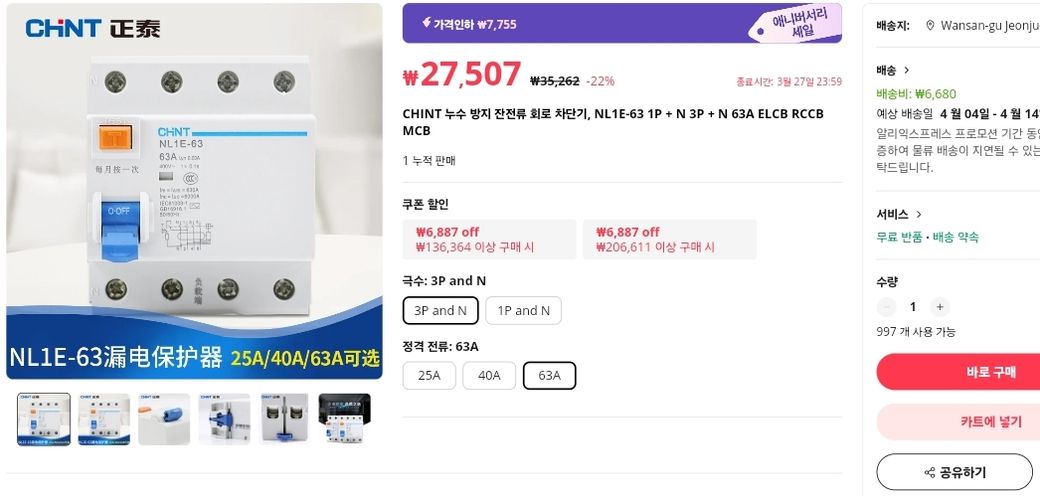
Task: Click the ₩6,887 off ₩136,364 coupon
Action: click(x=489, y=239)
